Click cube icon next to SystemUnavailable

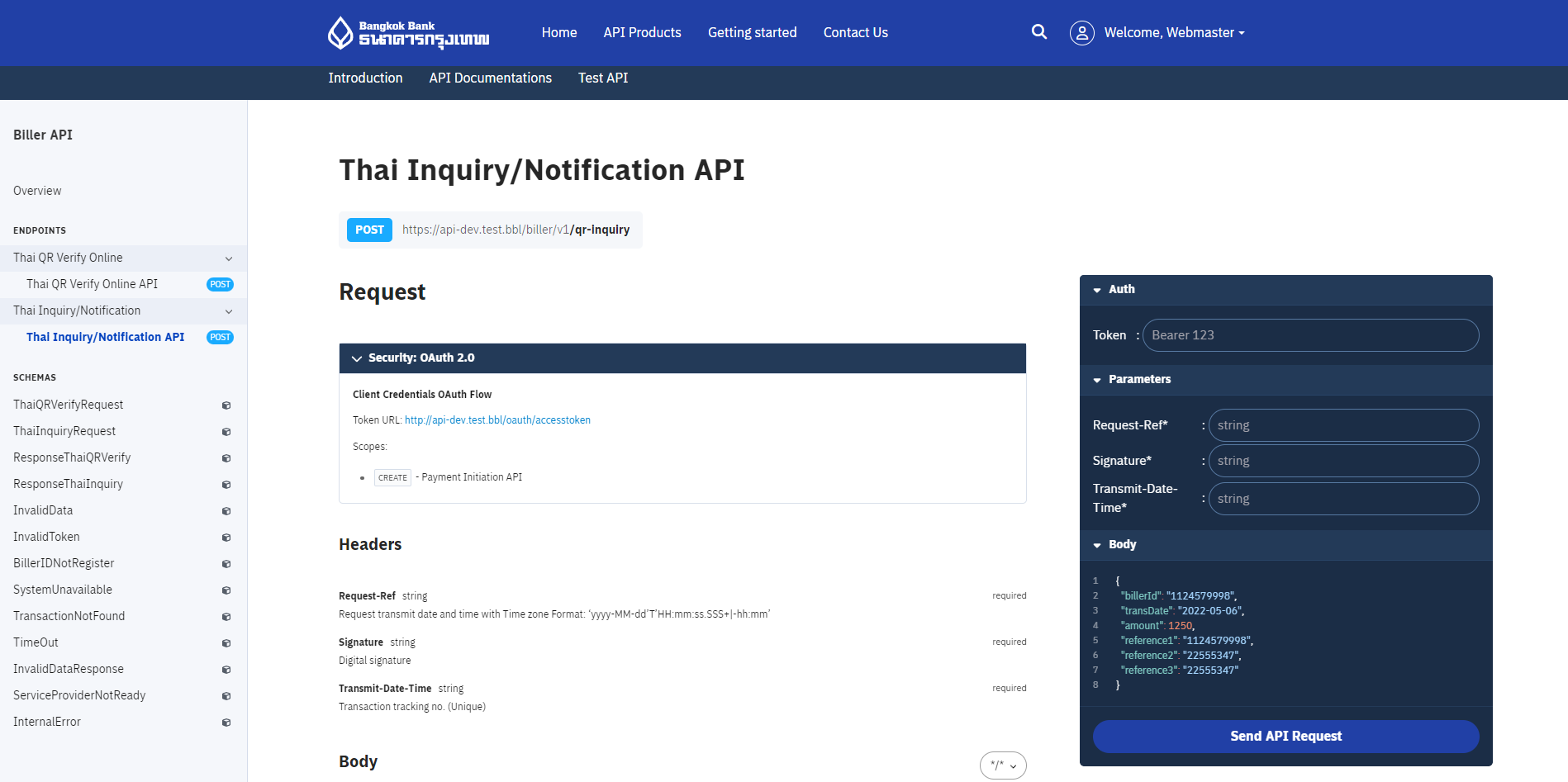(226, 590)
